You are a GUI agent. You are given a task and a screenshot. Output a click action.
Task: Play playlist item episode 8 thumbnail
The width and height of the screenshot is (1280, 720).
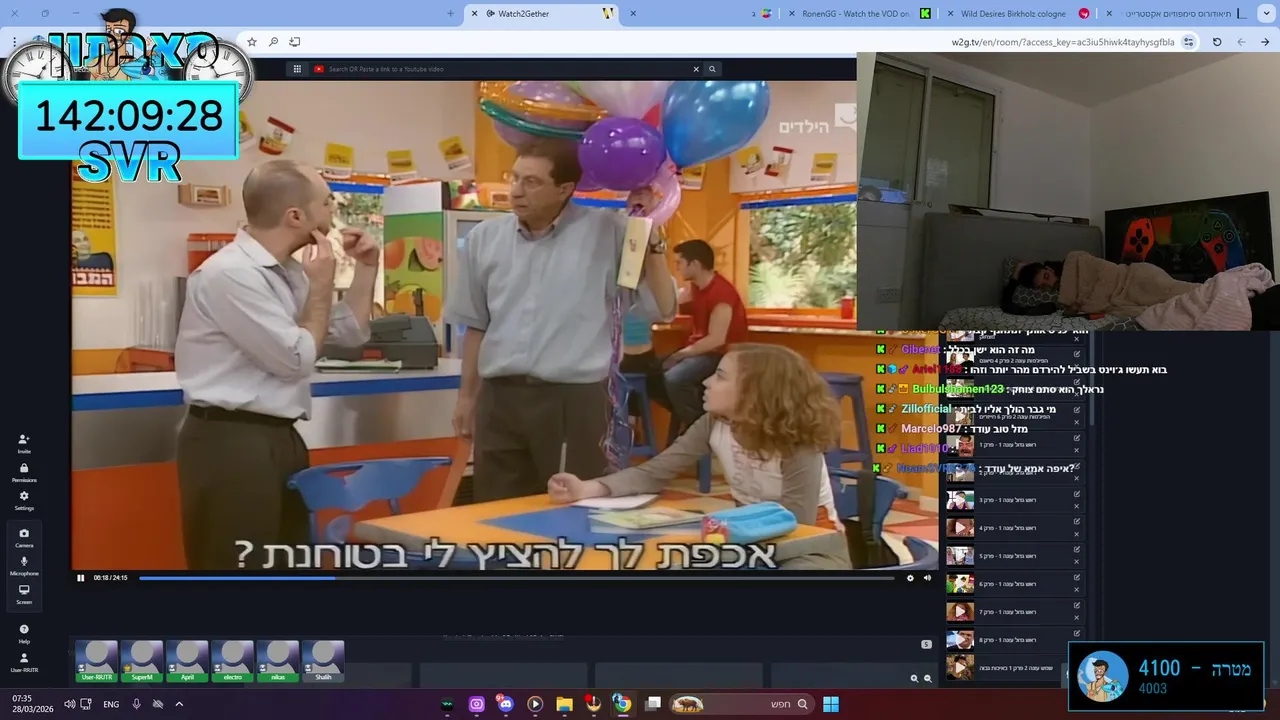coord(960,640)
